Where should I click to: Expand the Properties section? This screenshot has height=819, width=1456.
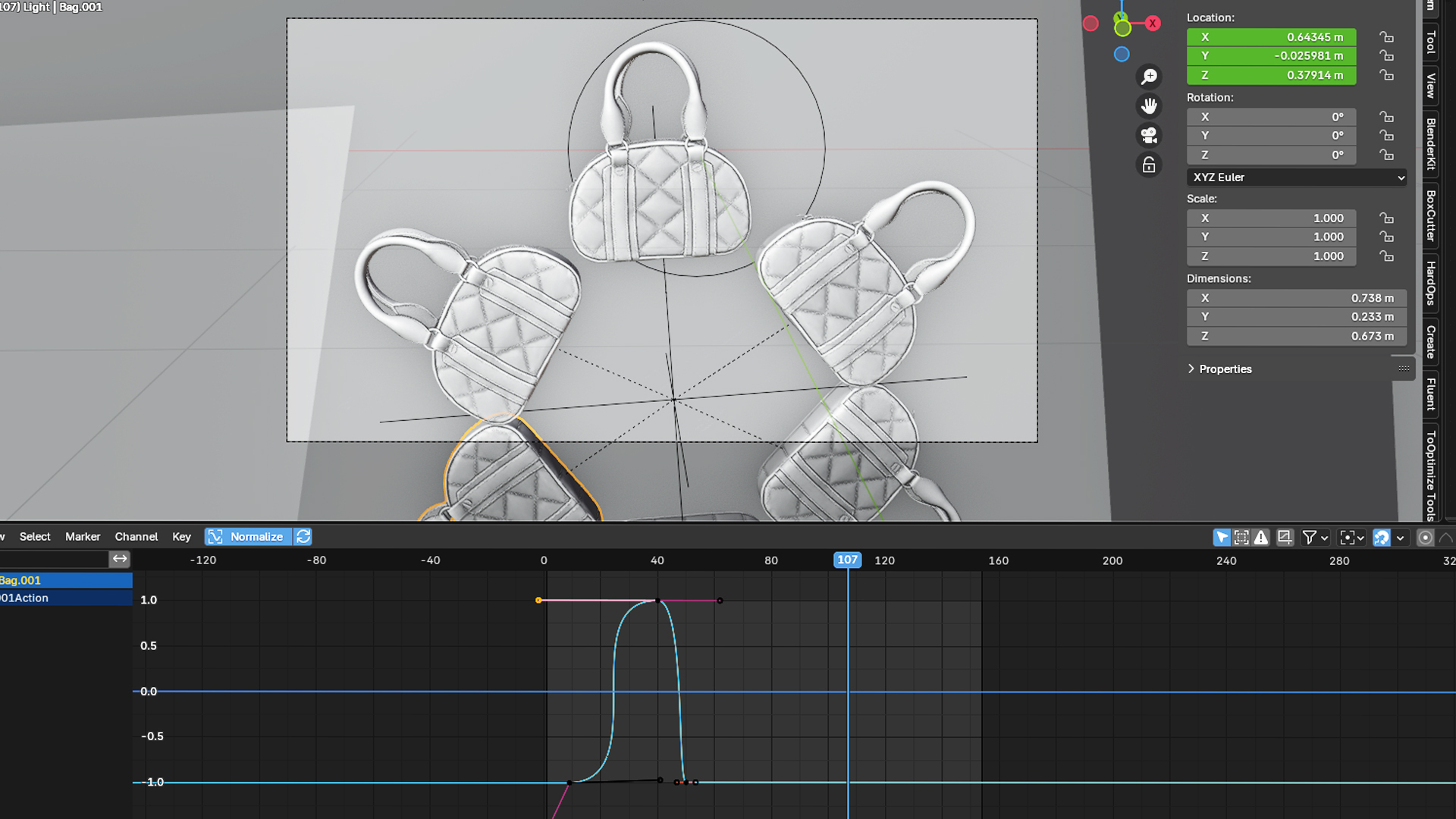point(1225,369)
